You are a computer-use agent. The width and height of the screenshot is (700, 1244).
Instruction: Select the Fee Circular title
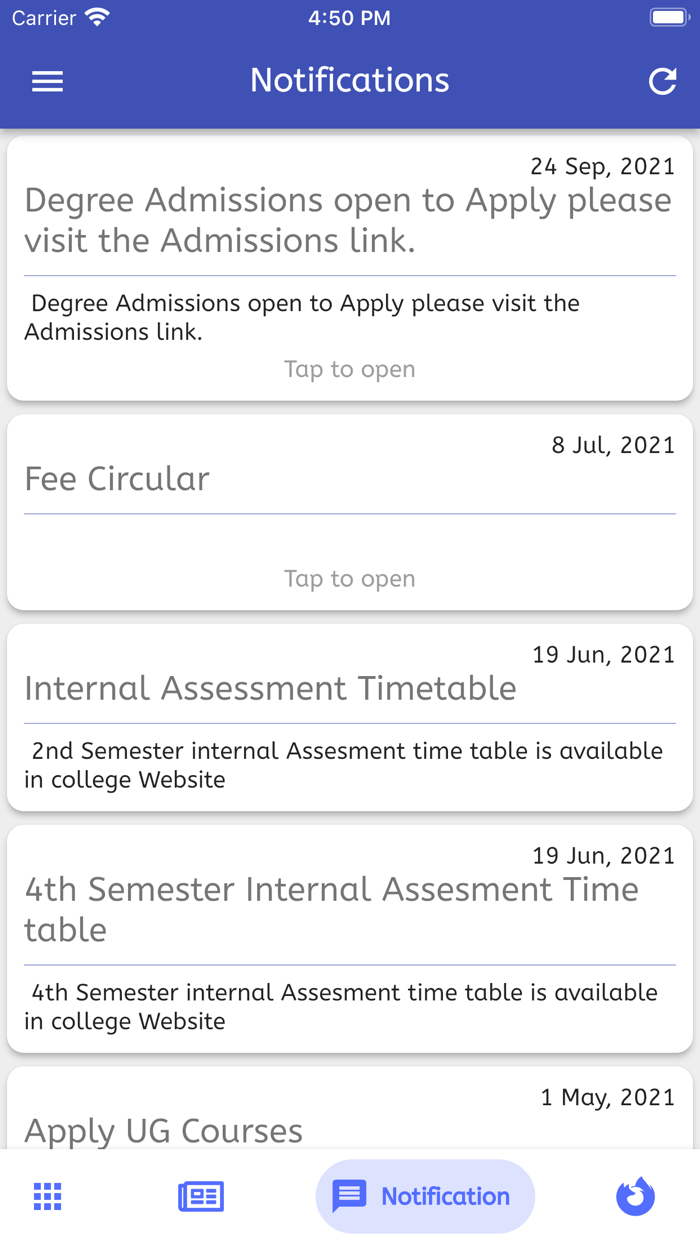point(116,479)
